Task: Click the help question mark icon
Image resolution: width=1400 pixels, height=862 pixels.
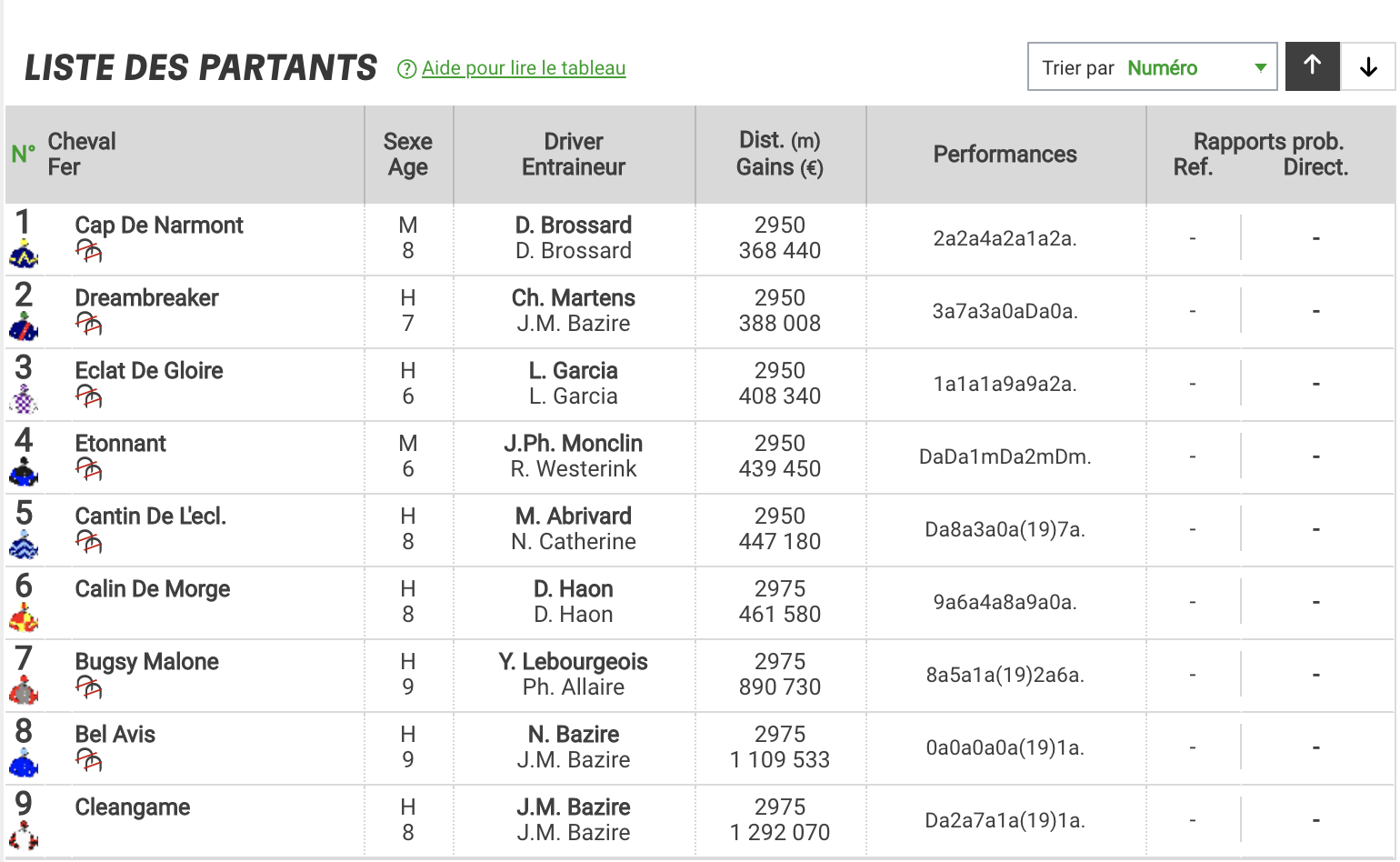Action: click(406, 69)
